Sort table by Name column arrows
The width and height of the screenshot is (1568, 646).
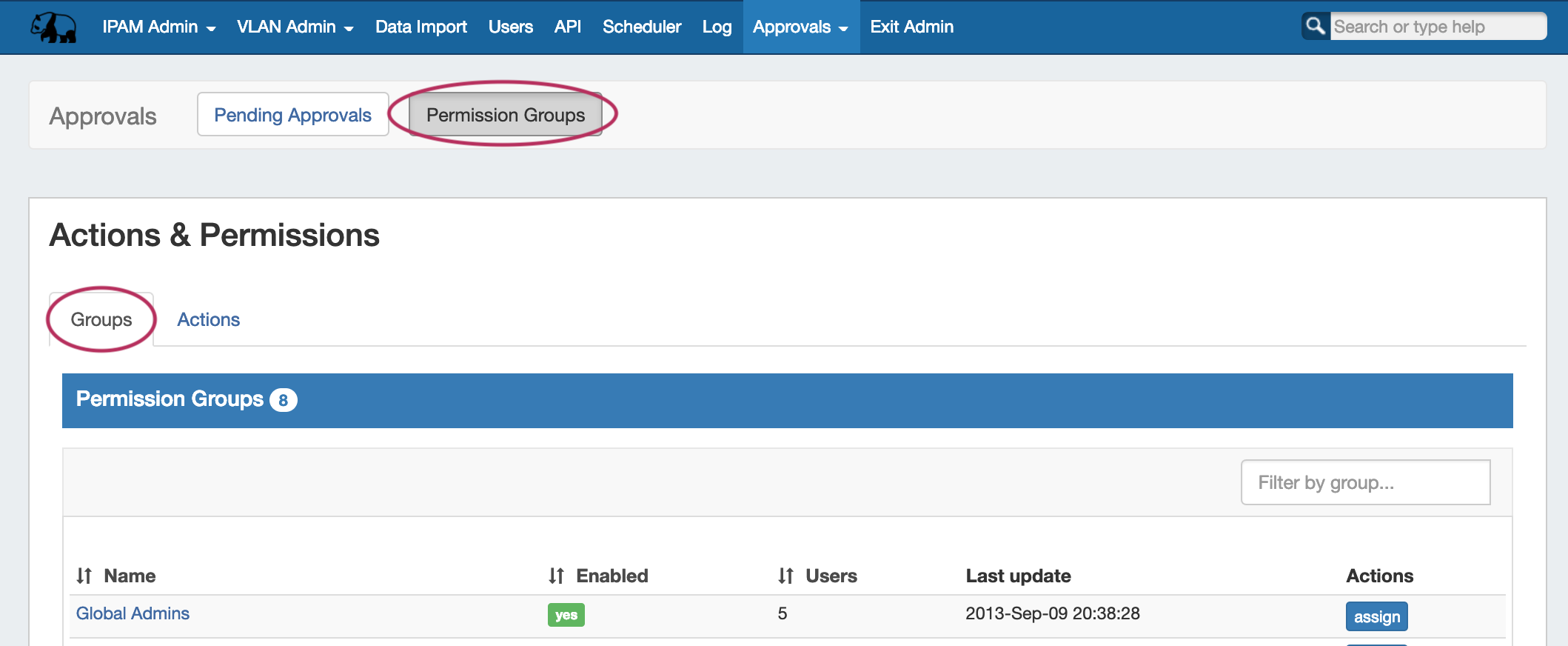(84, 576)
